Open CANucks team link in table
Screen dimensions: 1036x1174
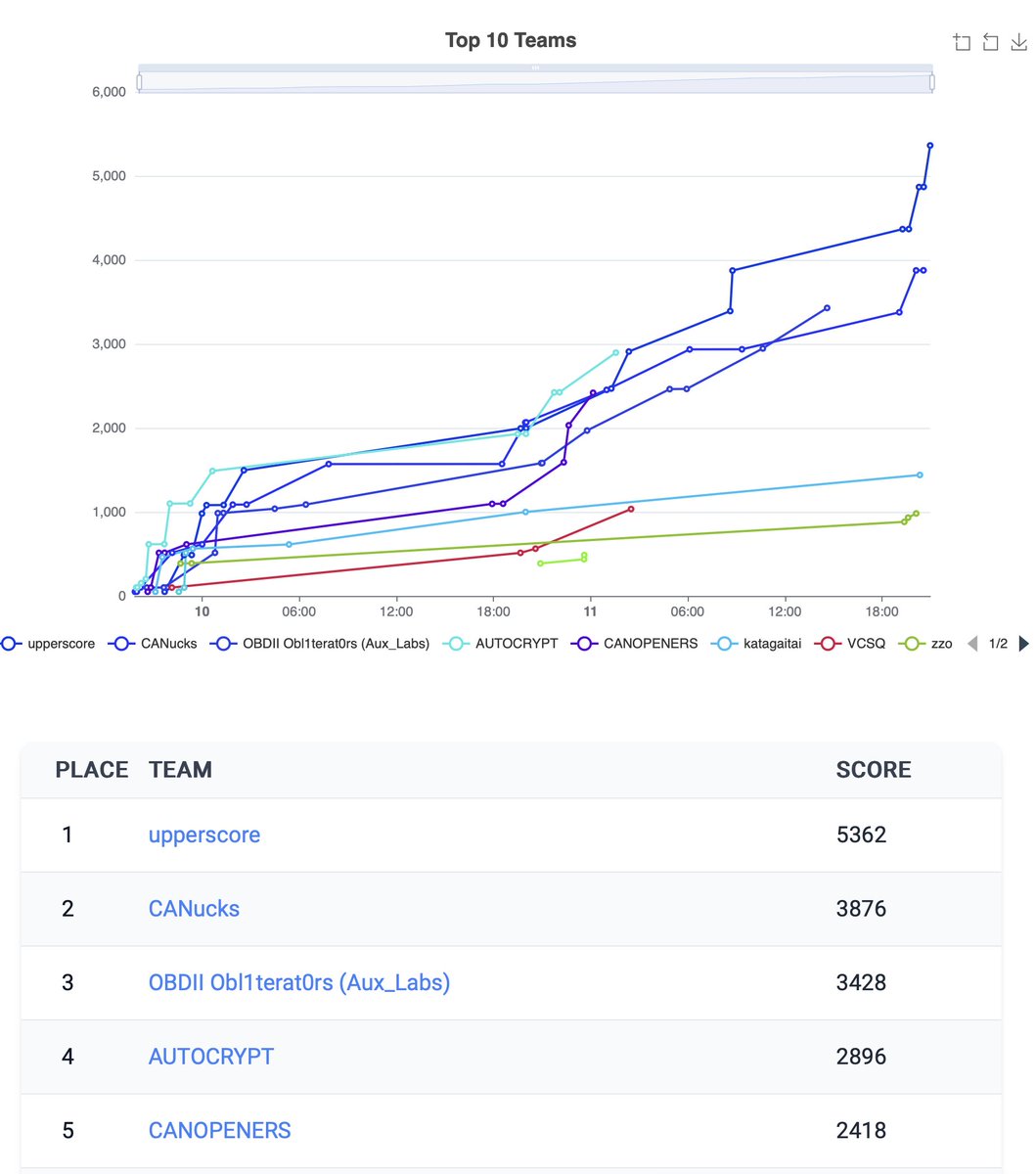pyautogui.click(x=194, y=909)
